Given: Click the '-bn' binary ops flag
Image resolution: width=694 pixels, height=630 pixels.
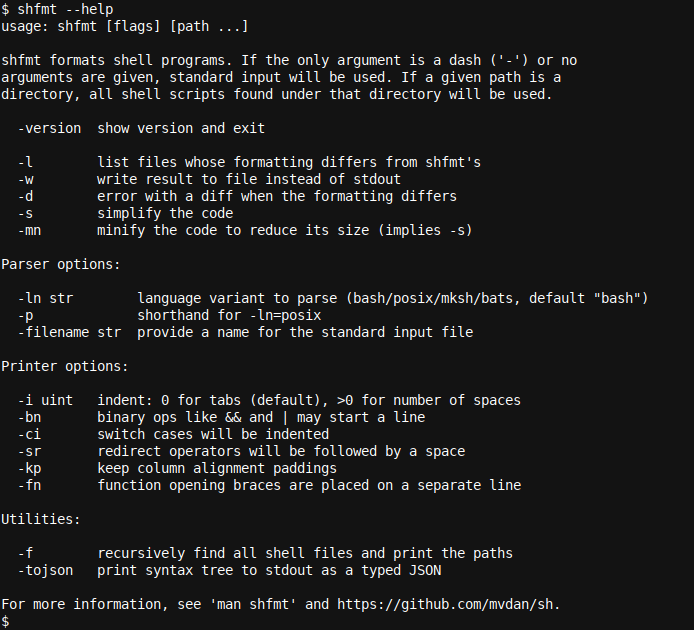Looking at the screenshot, I should (x=29, y=417).
